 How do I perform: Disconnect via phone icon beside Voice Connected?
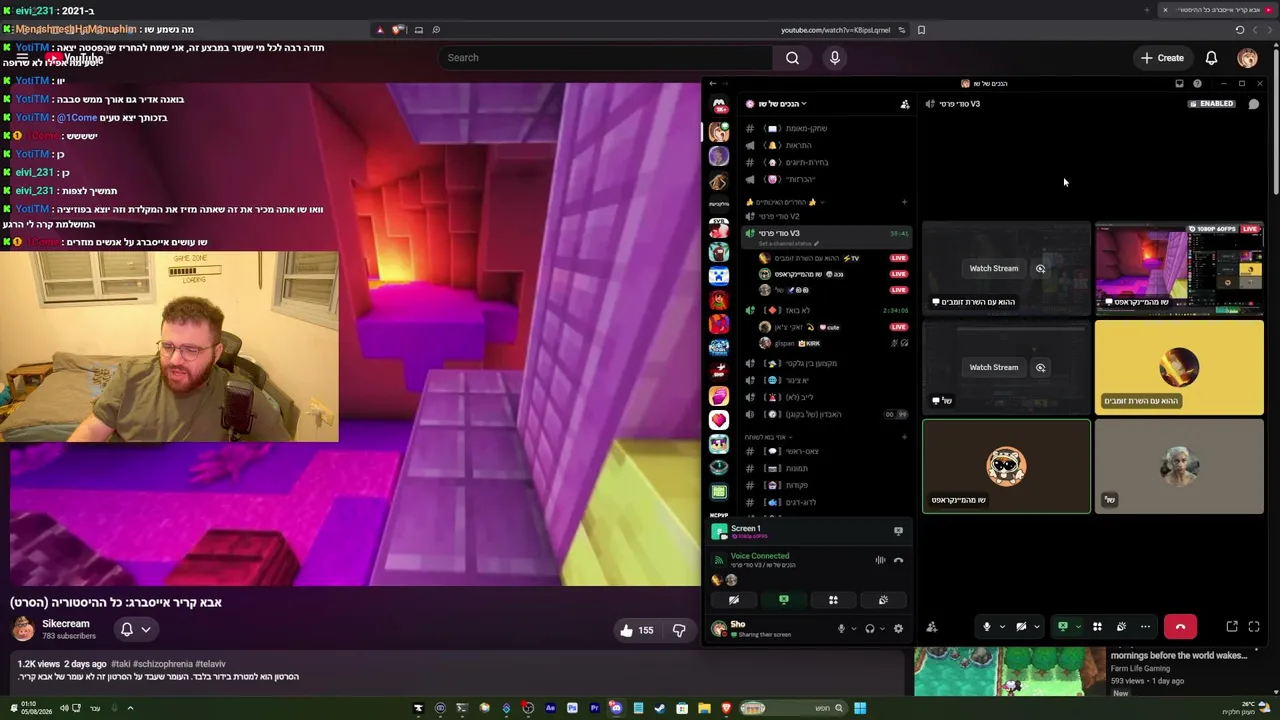click(898, 560)
